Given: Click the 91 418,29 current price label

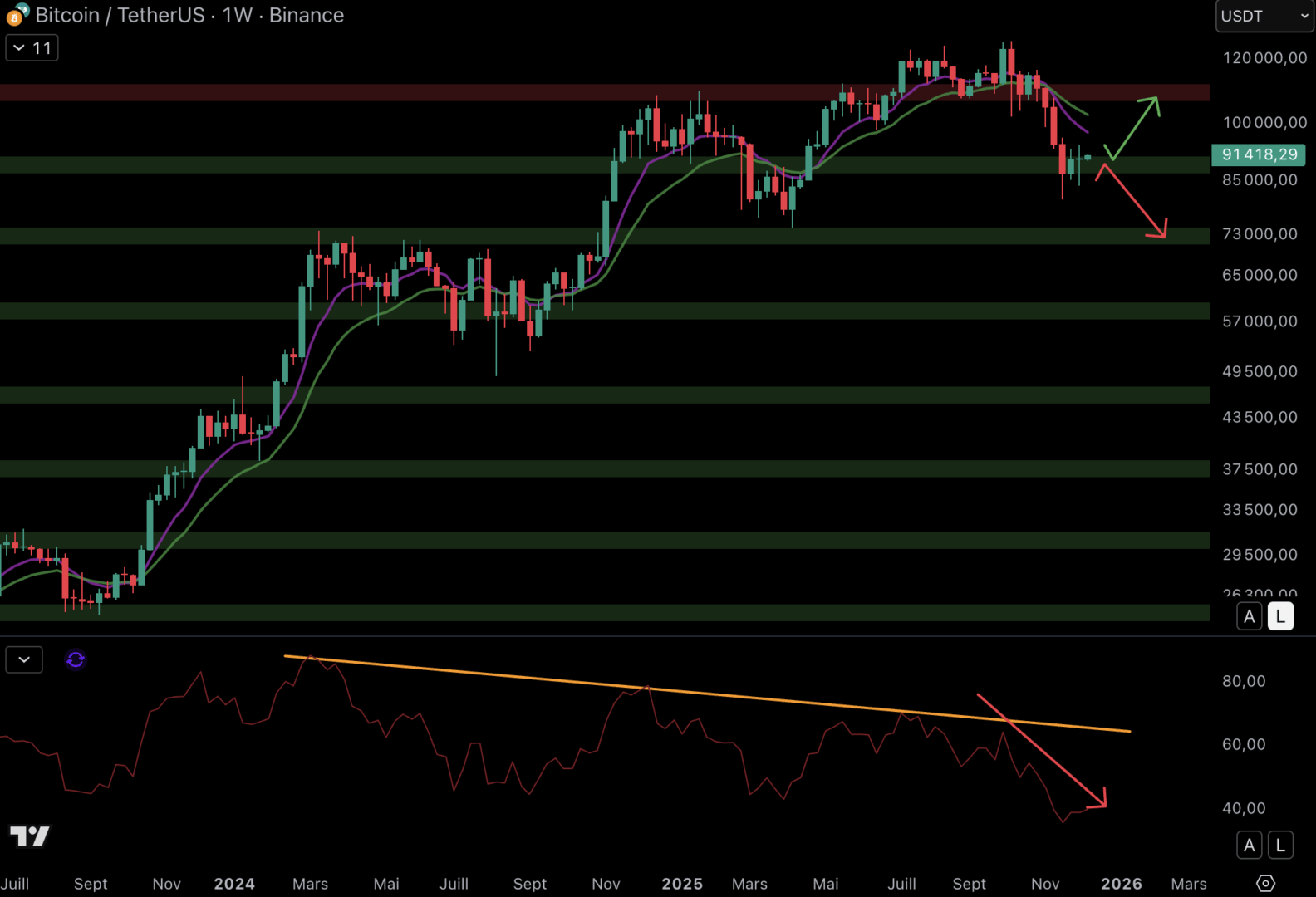Looking at the screenshot, I should click(x=1259, y=154).
